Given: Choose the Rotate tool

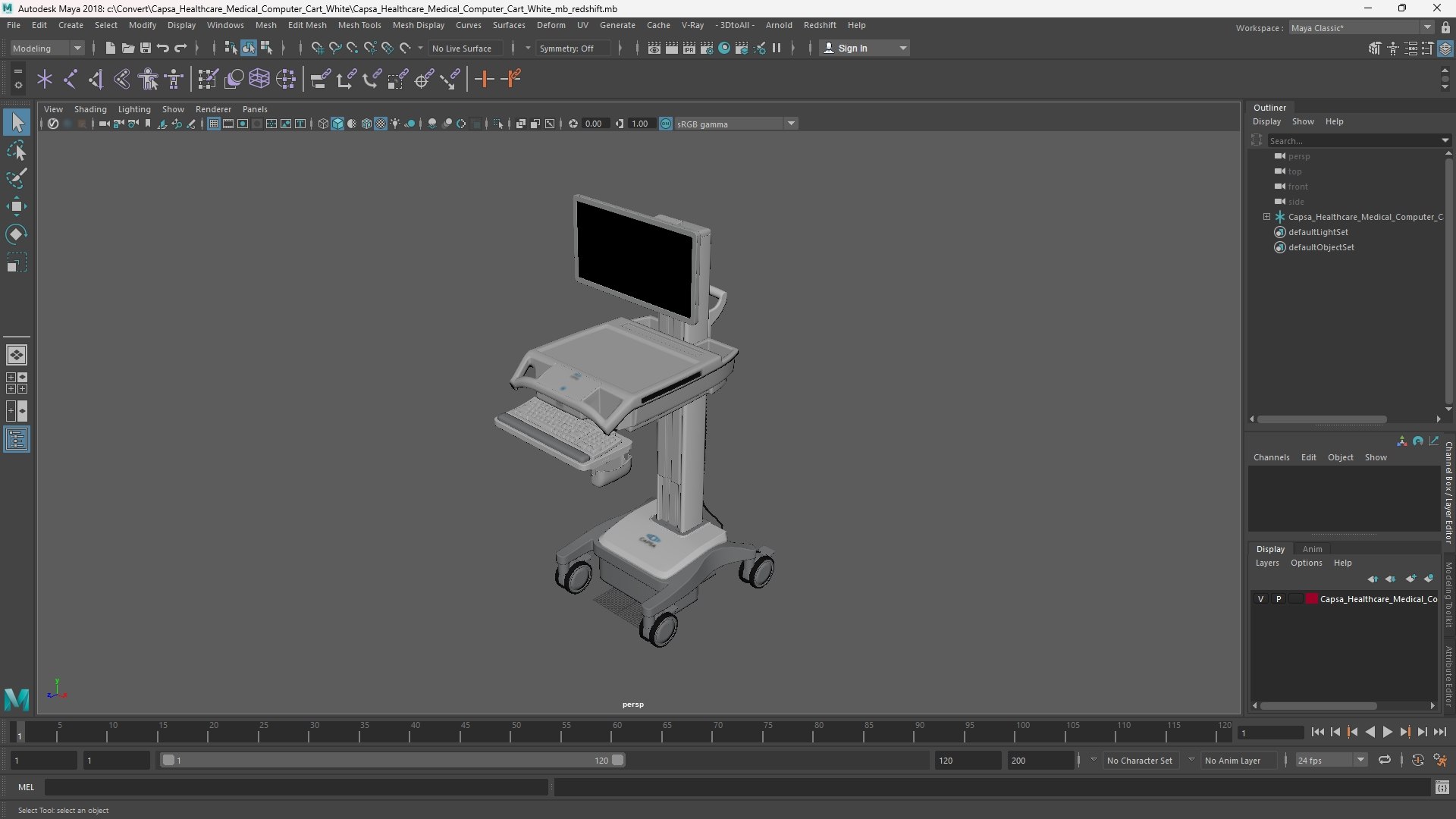Looking at the screenshot, I should pos(17,234).
